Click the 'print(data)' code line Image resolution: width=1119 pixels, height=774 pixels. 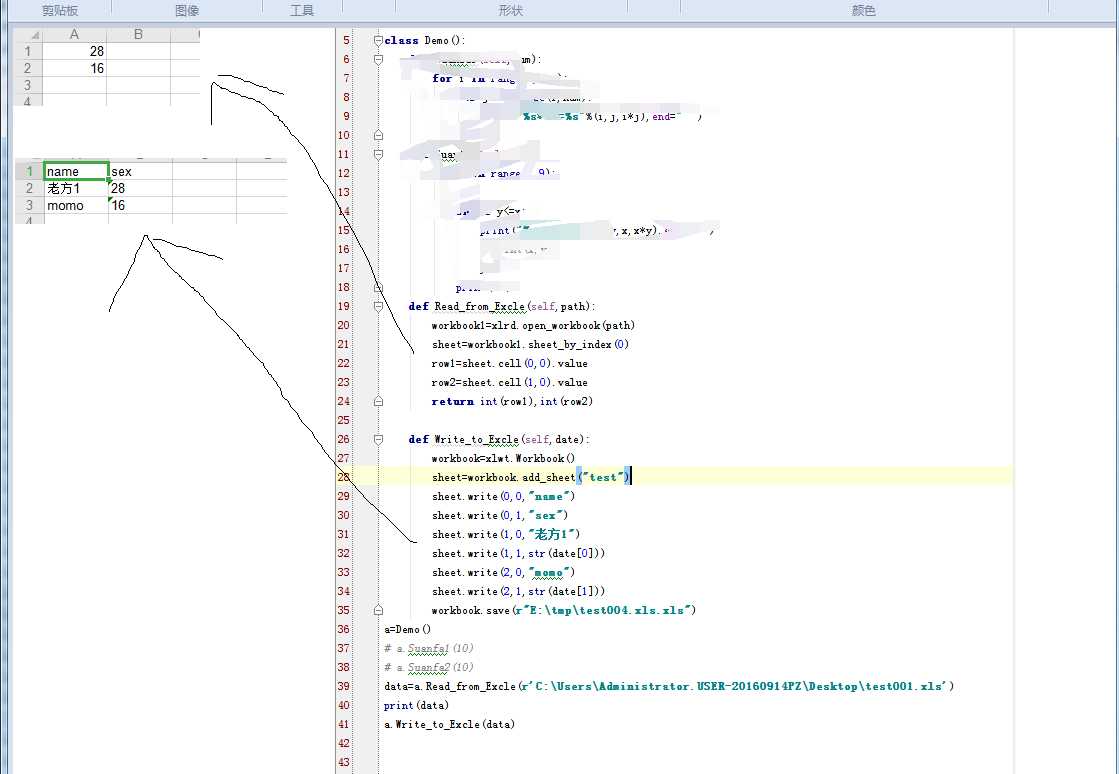click(416, 706)
